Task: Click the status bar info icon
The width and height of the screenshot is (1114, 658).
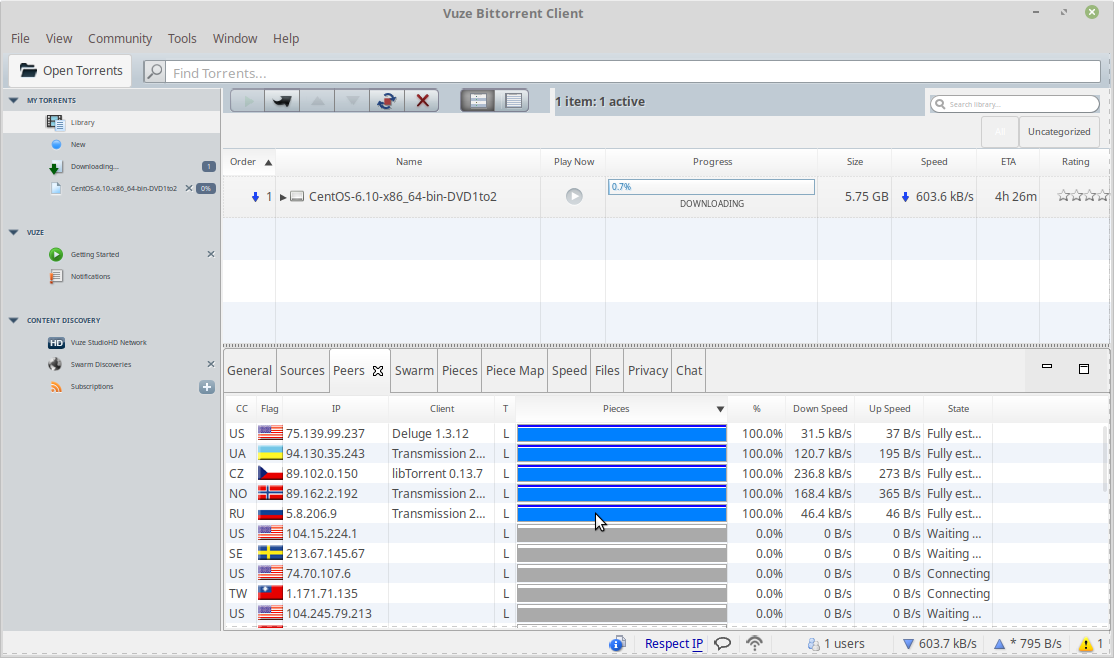Action: click(617, 644)
